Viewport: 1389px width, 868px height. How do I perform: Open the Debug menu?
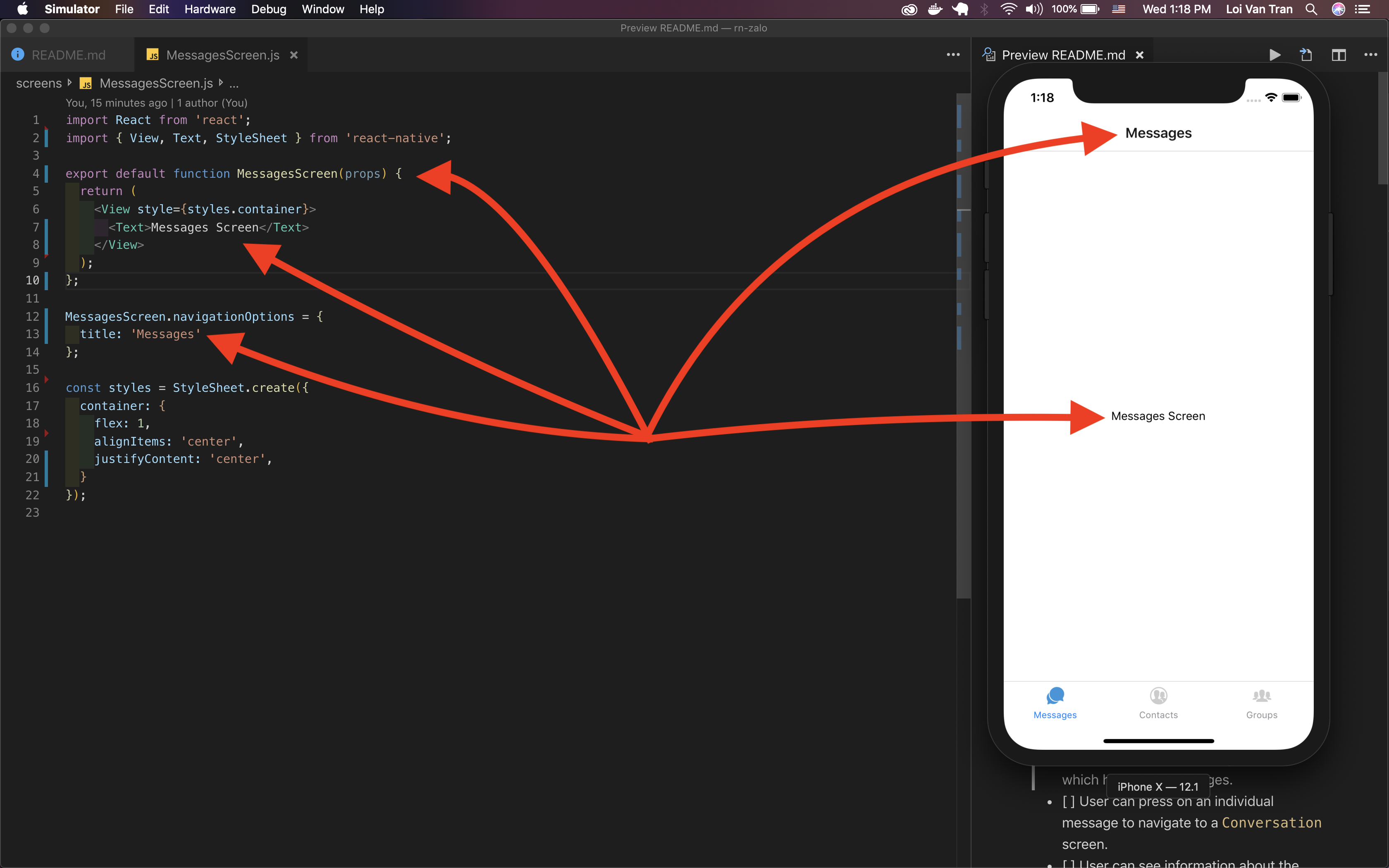pyautogui.click(x=269, y=9)
